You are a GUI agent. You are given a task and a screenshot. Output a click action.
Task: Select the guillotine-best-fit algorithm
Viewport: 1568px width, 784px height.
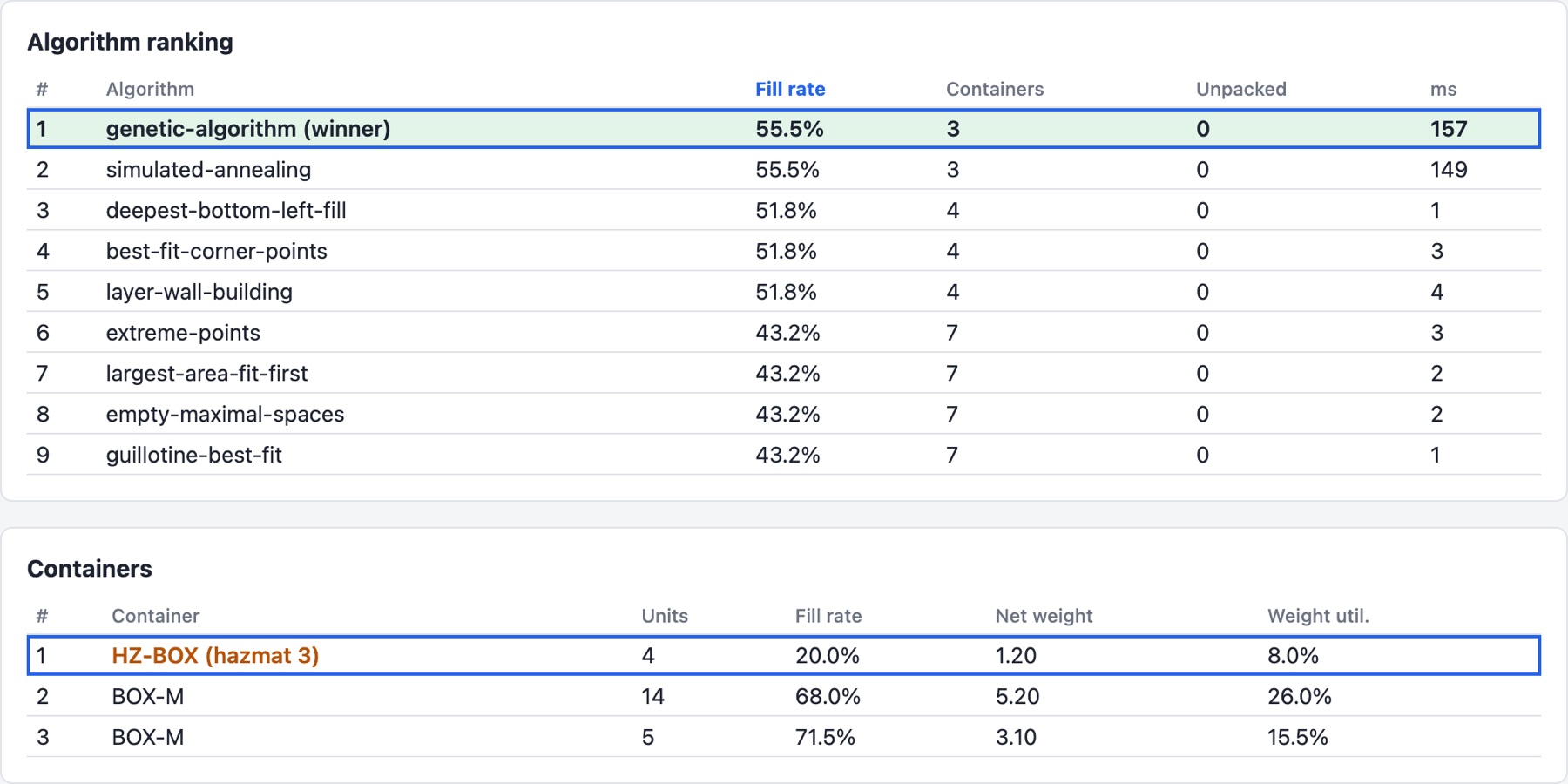tap(784, 455)
